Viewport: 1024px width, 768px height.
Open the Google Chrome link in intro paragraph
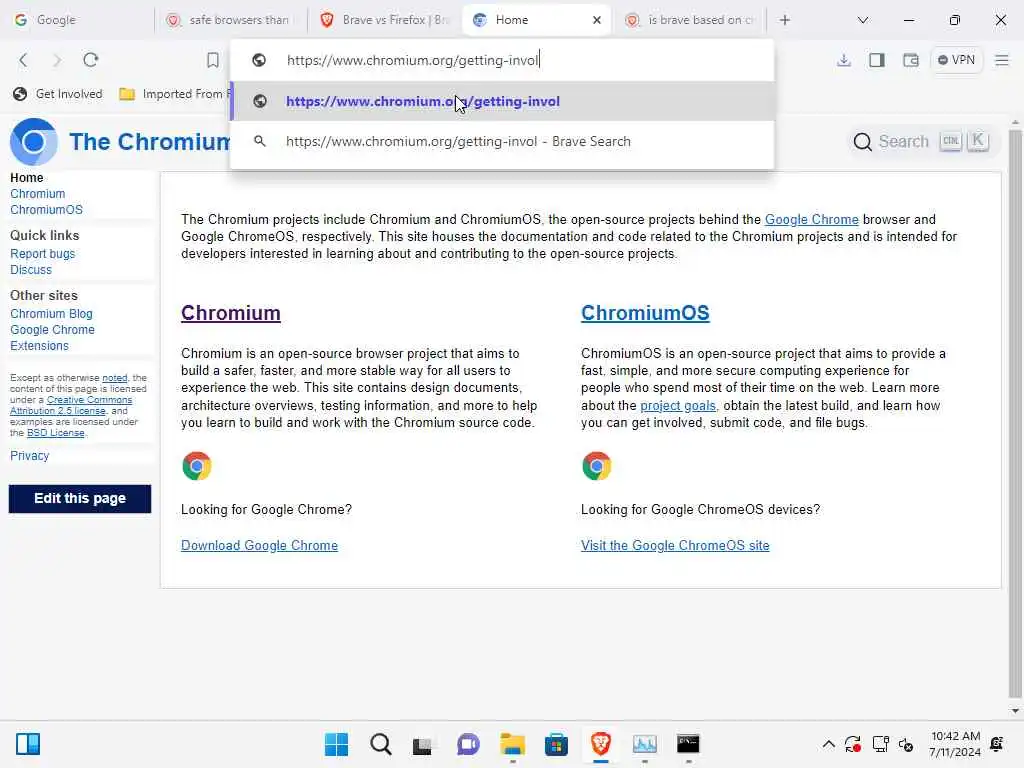[811, 219]
